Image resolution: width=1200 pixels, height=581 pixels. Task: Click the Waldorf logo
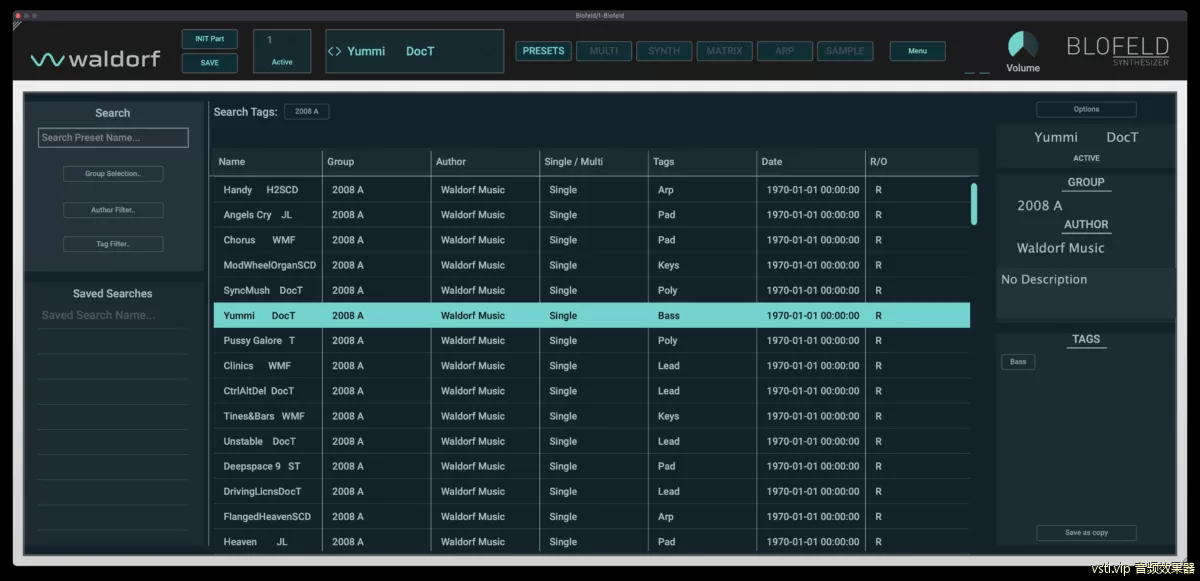(95, 59)
